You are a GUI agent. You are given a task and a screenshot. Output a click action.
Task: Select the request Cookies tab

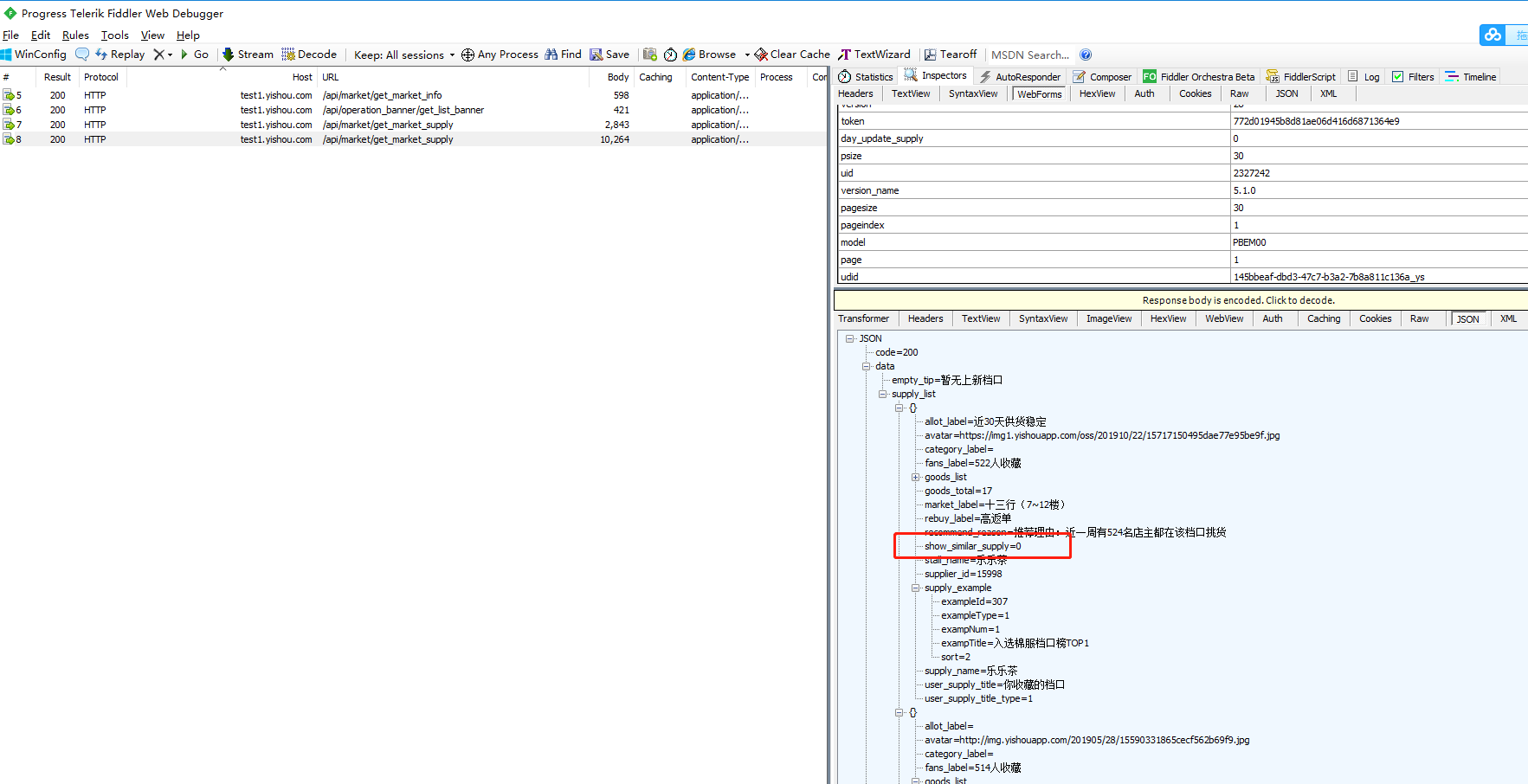pyautogui.click(x=1195, y=93)
